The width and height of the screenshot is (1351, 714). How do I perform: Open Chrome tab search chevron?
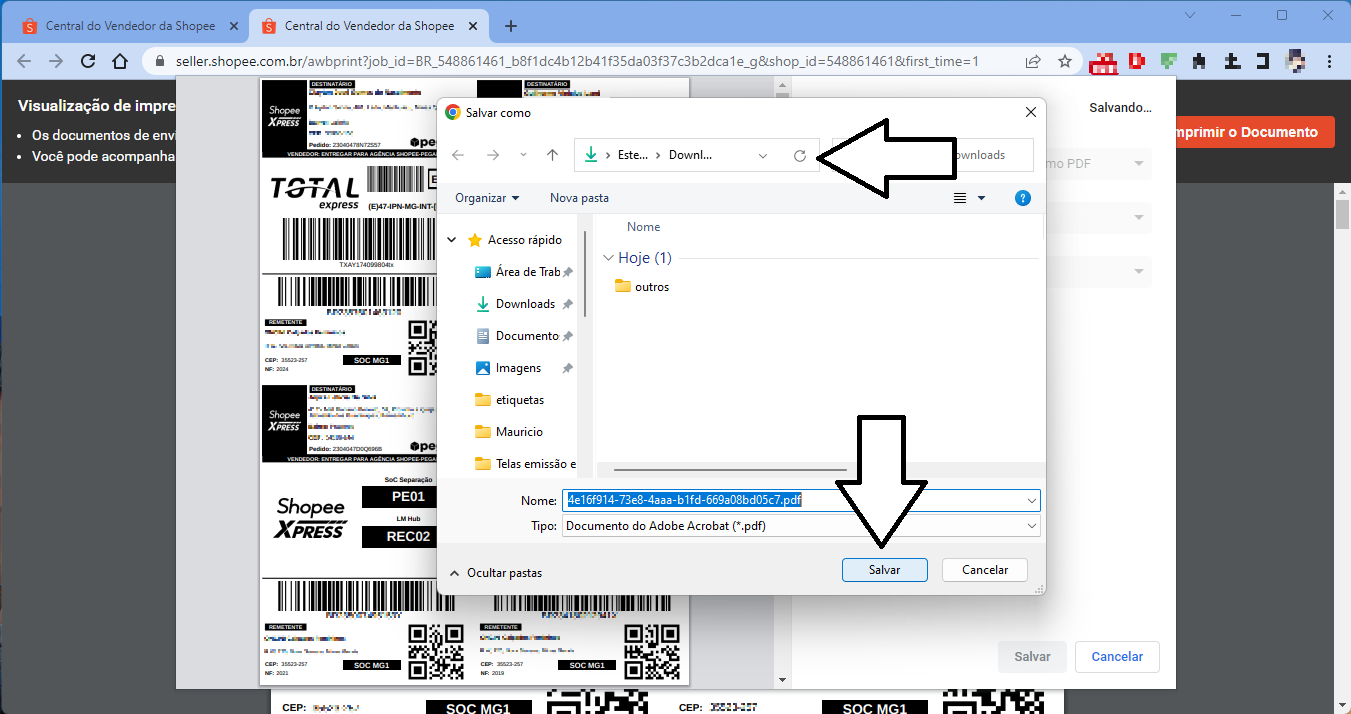point(1190,15)
